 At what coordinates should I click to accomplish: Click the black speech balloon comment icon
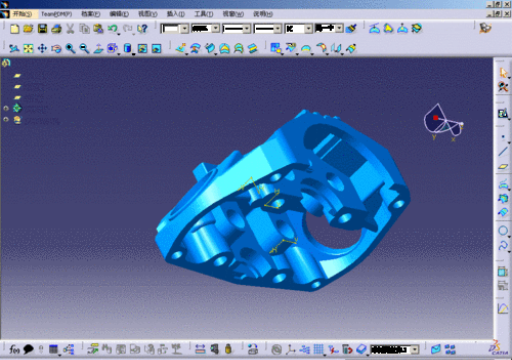[x=28, y=349]
